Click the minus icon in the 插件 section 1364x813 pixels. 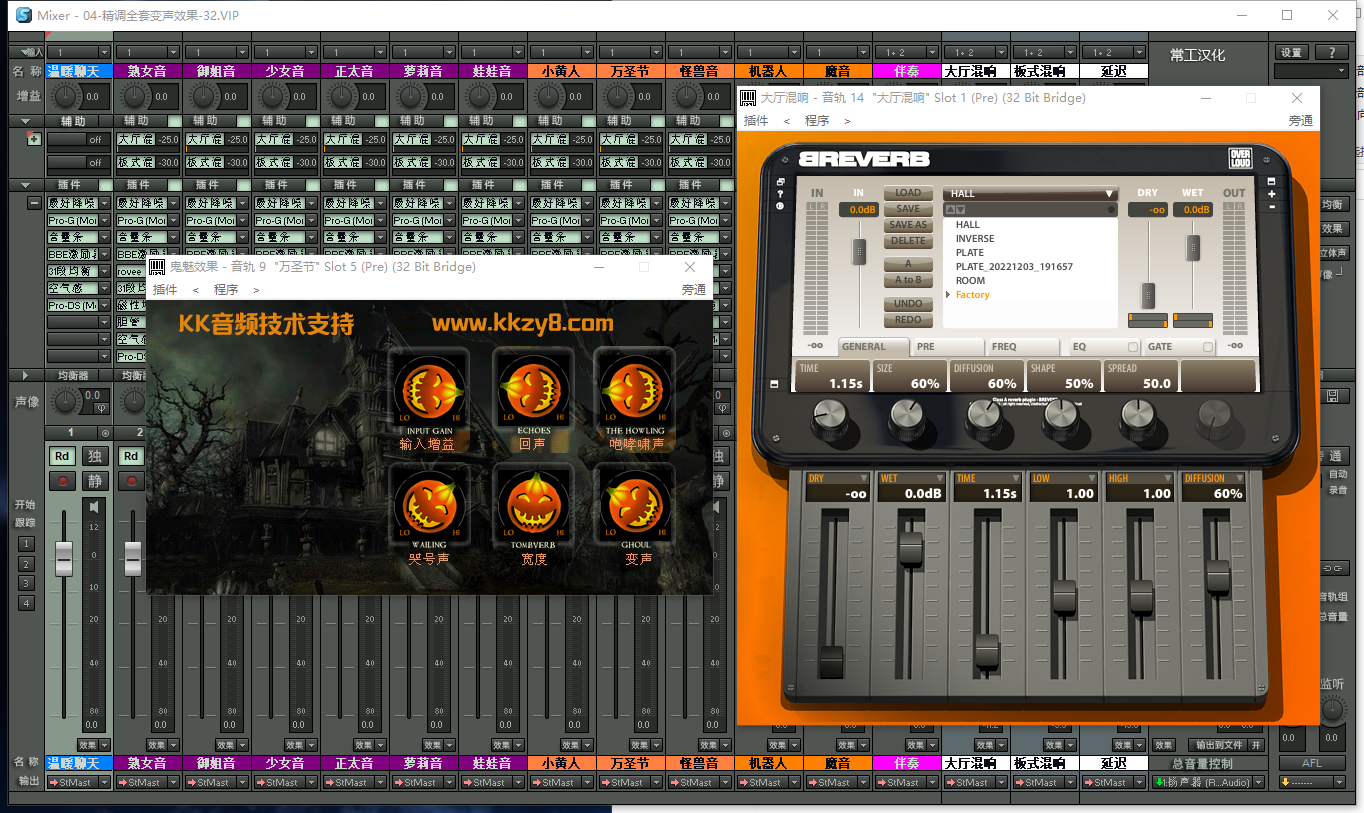click(x=33, y=203)
